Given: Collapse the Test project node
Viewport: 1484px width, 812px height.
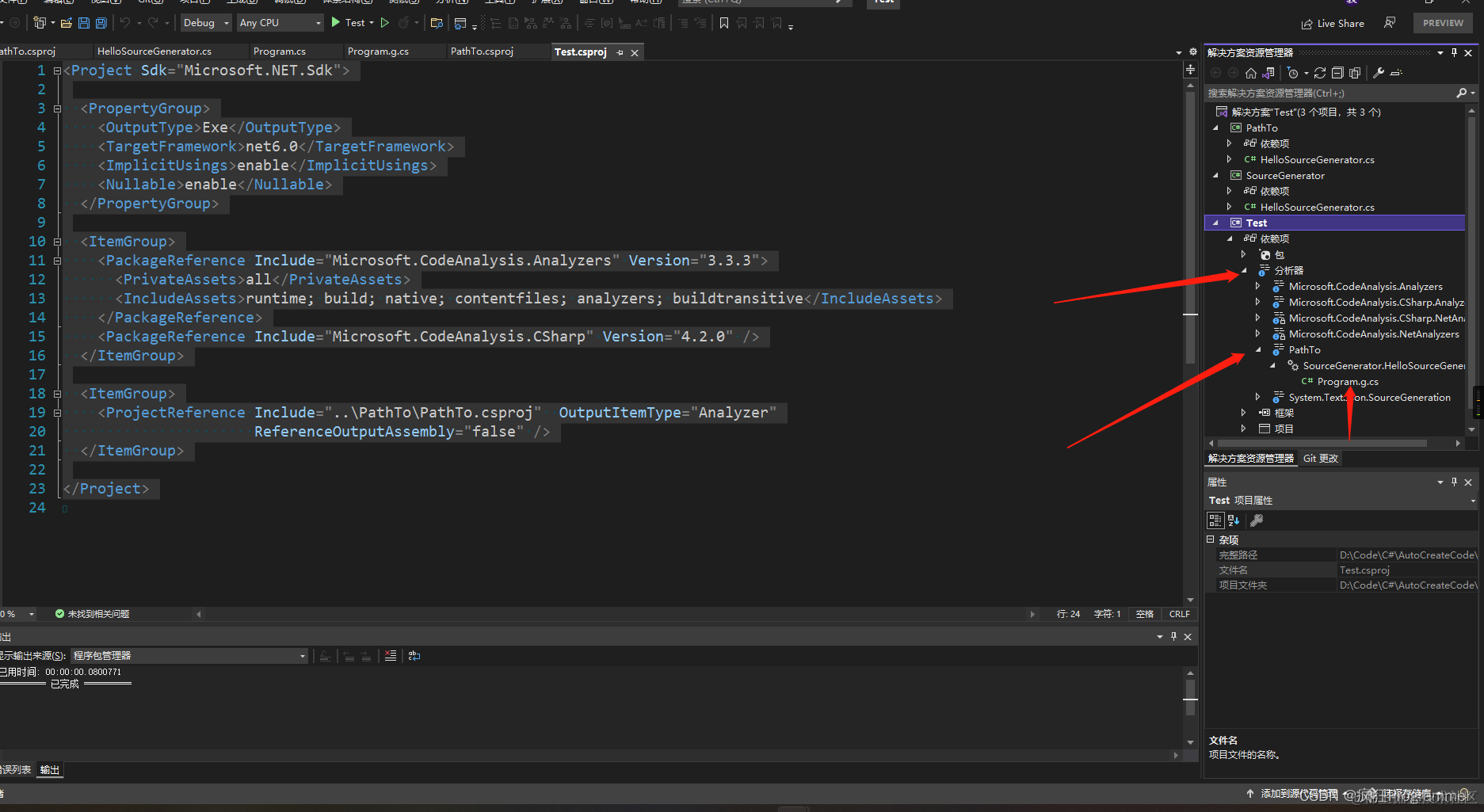Looking at the screenshot, I should (x=1216, y=223).
